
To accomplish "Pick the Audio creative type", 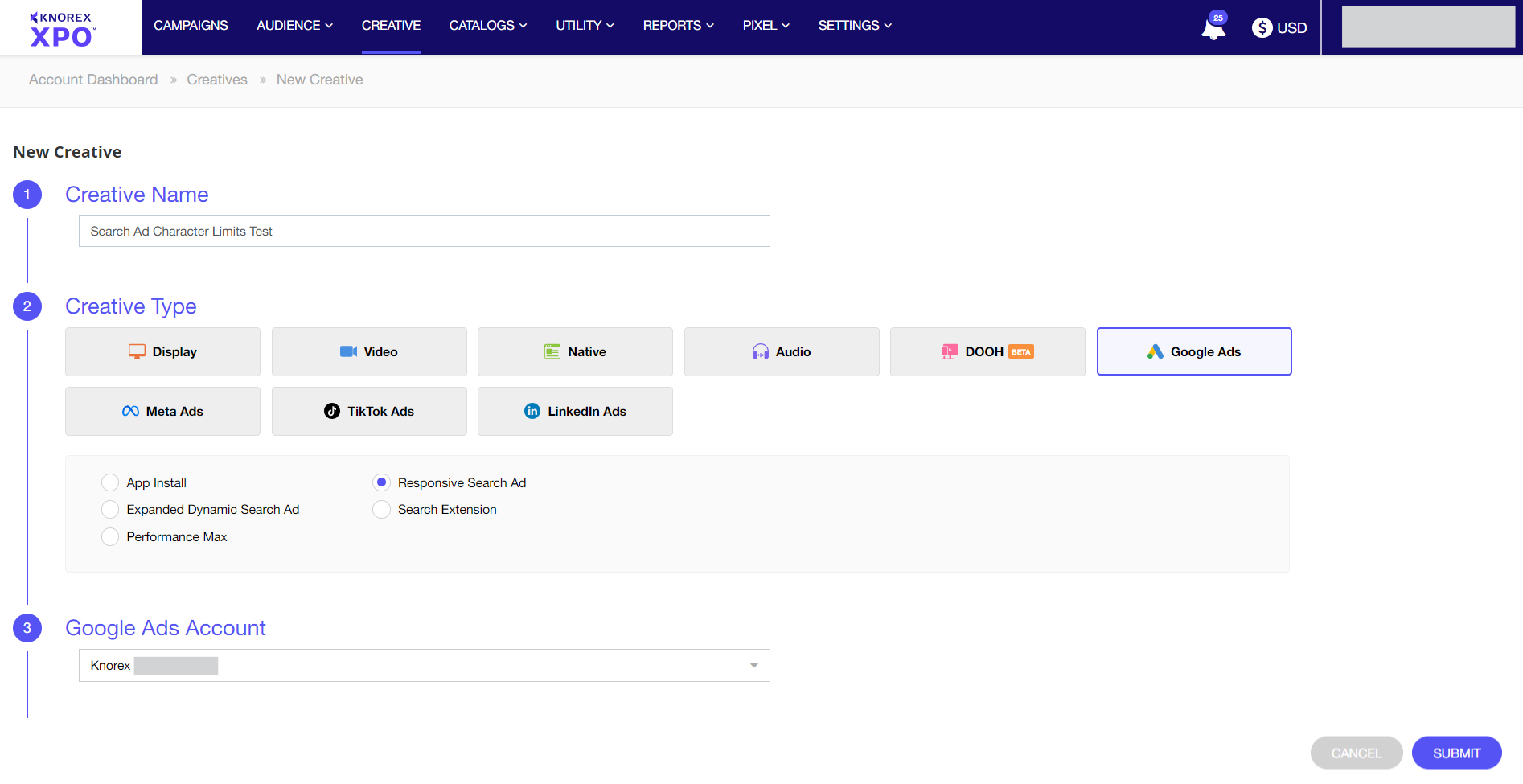I will pos(781,351).
